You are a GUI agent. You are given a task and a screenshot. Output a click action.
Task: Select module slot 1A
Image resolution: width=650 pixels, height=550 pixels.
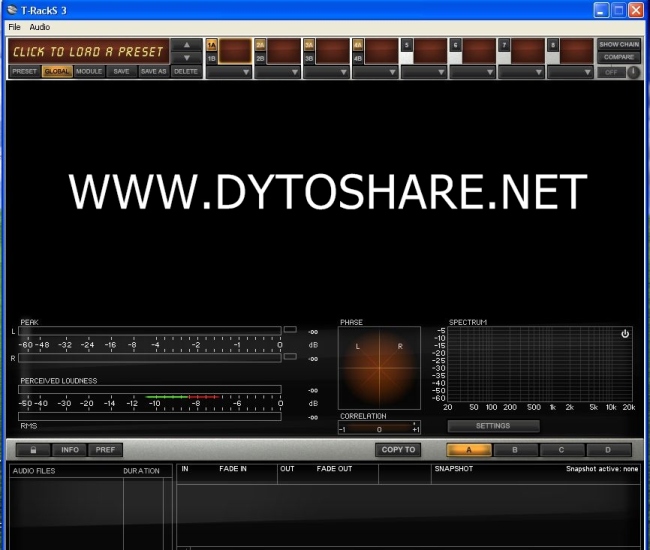click(211, 45)
